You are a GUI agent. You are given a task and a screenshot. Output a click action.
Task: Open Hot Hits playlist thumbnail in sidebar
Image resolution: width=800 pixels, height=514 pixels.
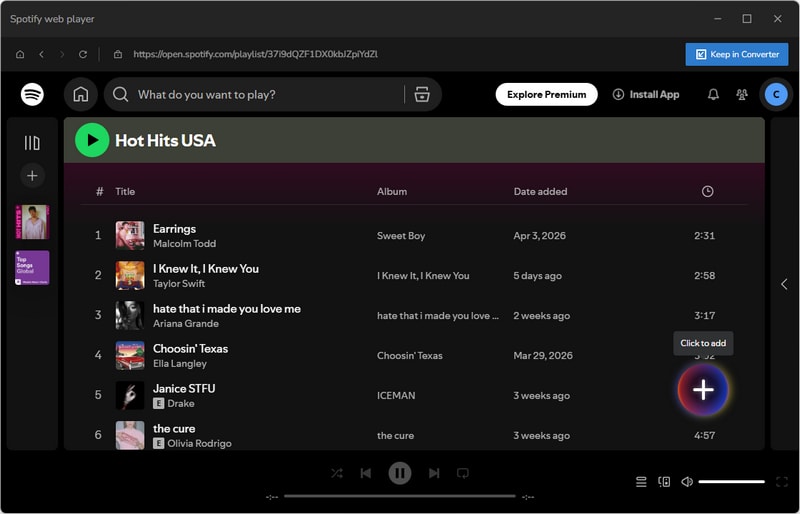coord(32,222)
